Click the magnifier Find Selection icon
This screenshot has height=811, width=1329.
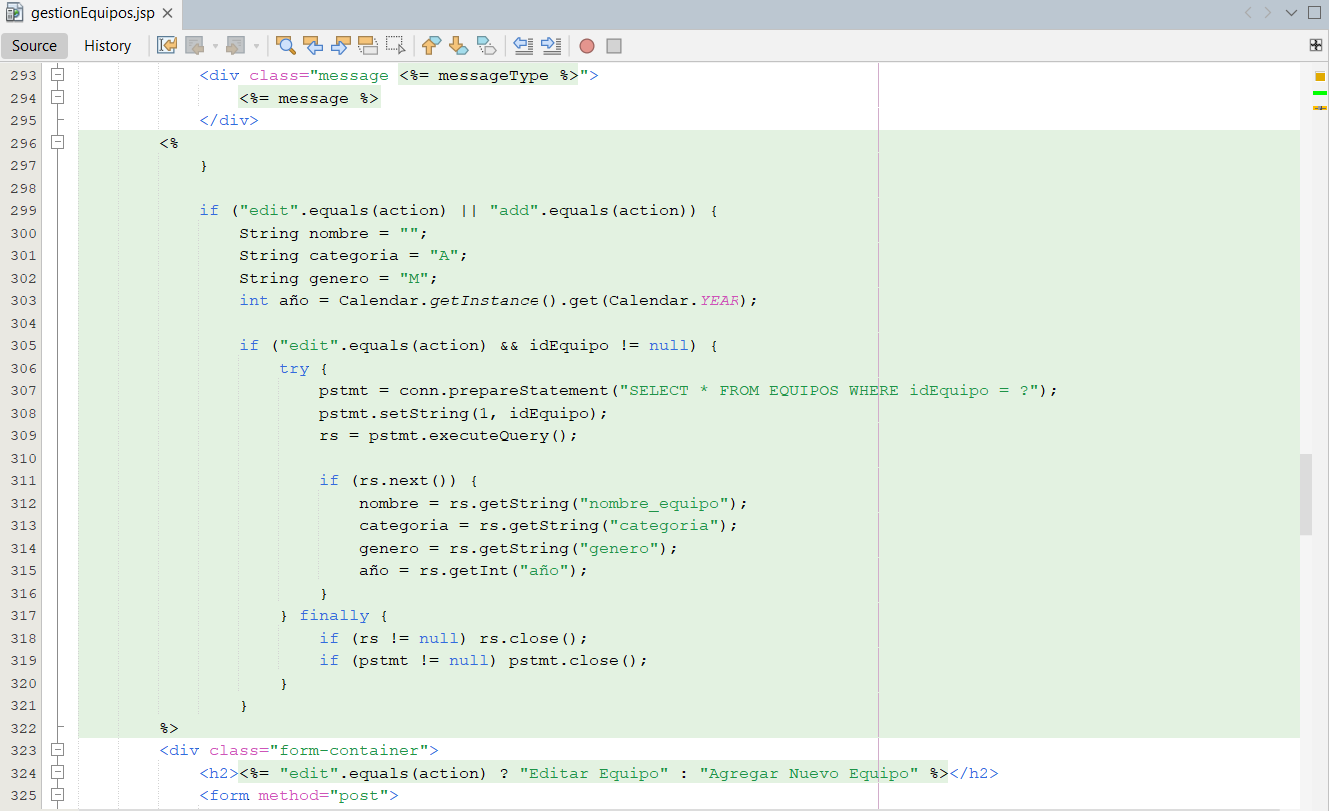(x=286, y=46)
